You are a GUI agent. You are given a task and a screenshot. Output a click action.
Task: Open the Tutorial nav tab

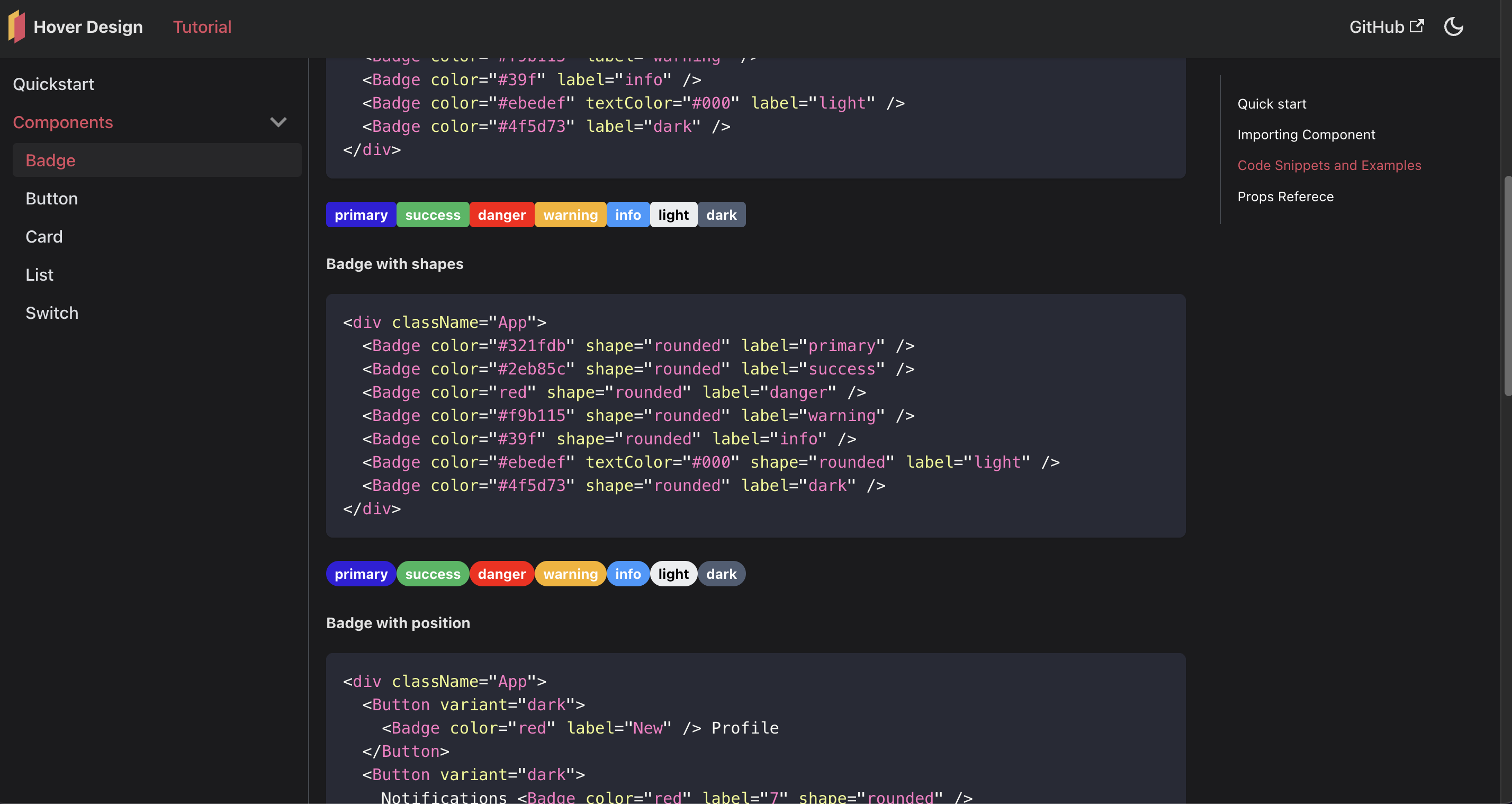click(202, 27)
